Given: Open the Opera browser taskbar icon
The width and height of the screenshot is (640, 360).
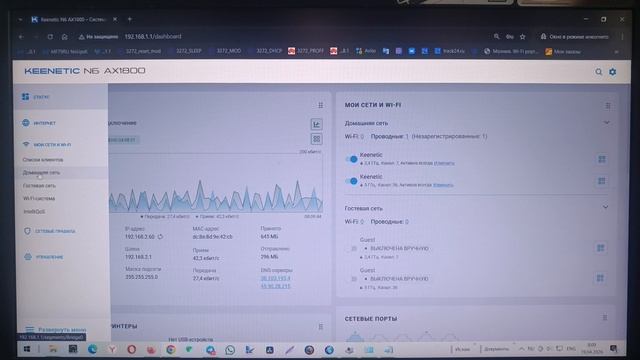Looking at the screenshot, I should (x=131, y=349).
